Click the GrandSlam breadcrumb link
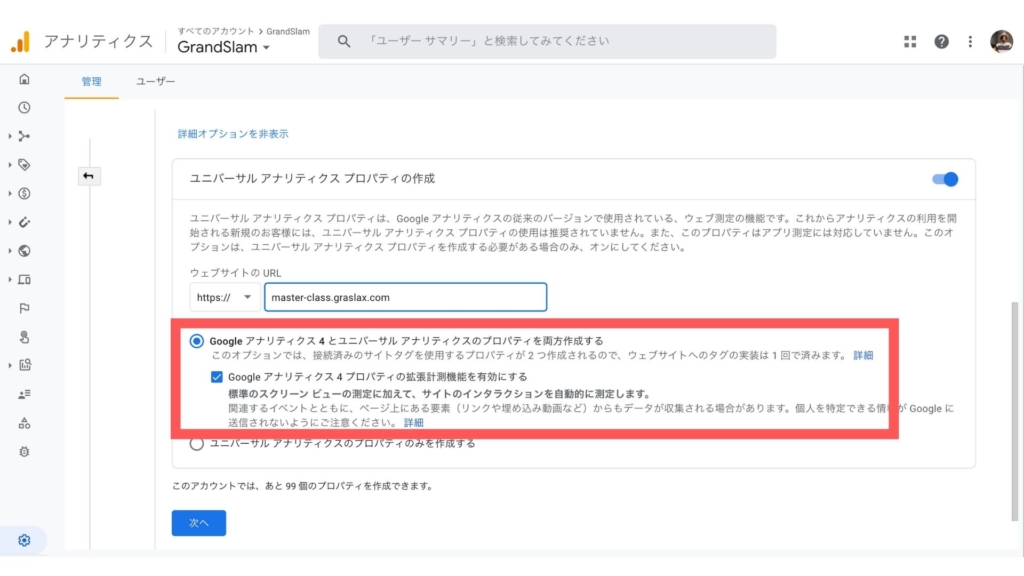Image resolution: width=1024 pixels, height=576 pixels. click(x=288, y=31)
